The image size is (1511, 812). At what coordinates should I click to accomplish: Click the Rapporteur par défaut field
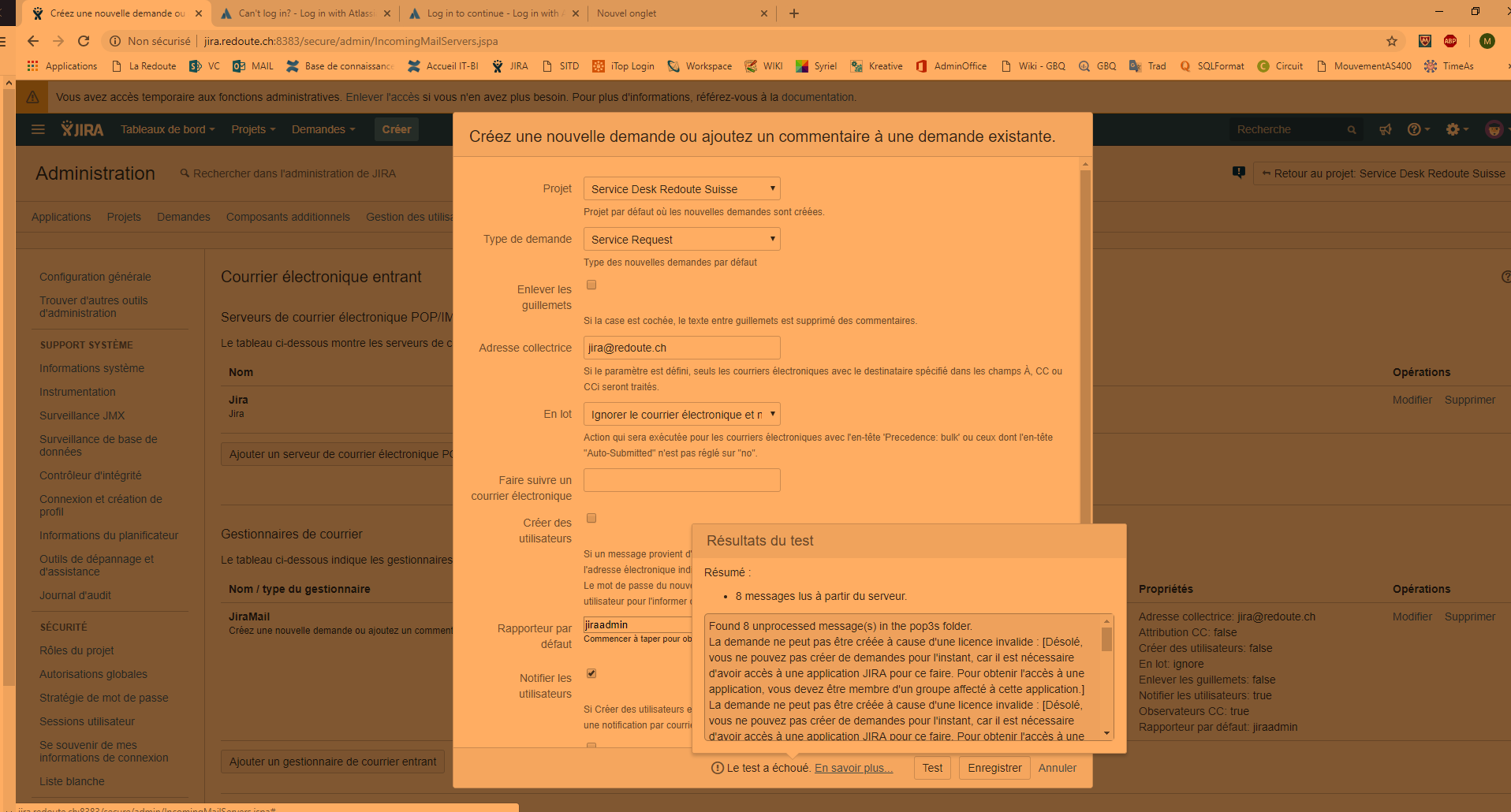(638, 625)
